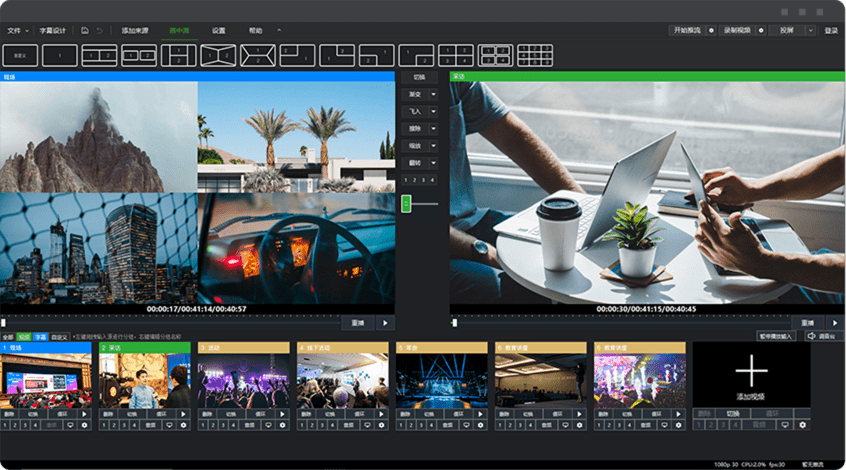
Task: Toggle the 暂停播放输入 button
Action: [x=776, y=337]
